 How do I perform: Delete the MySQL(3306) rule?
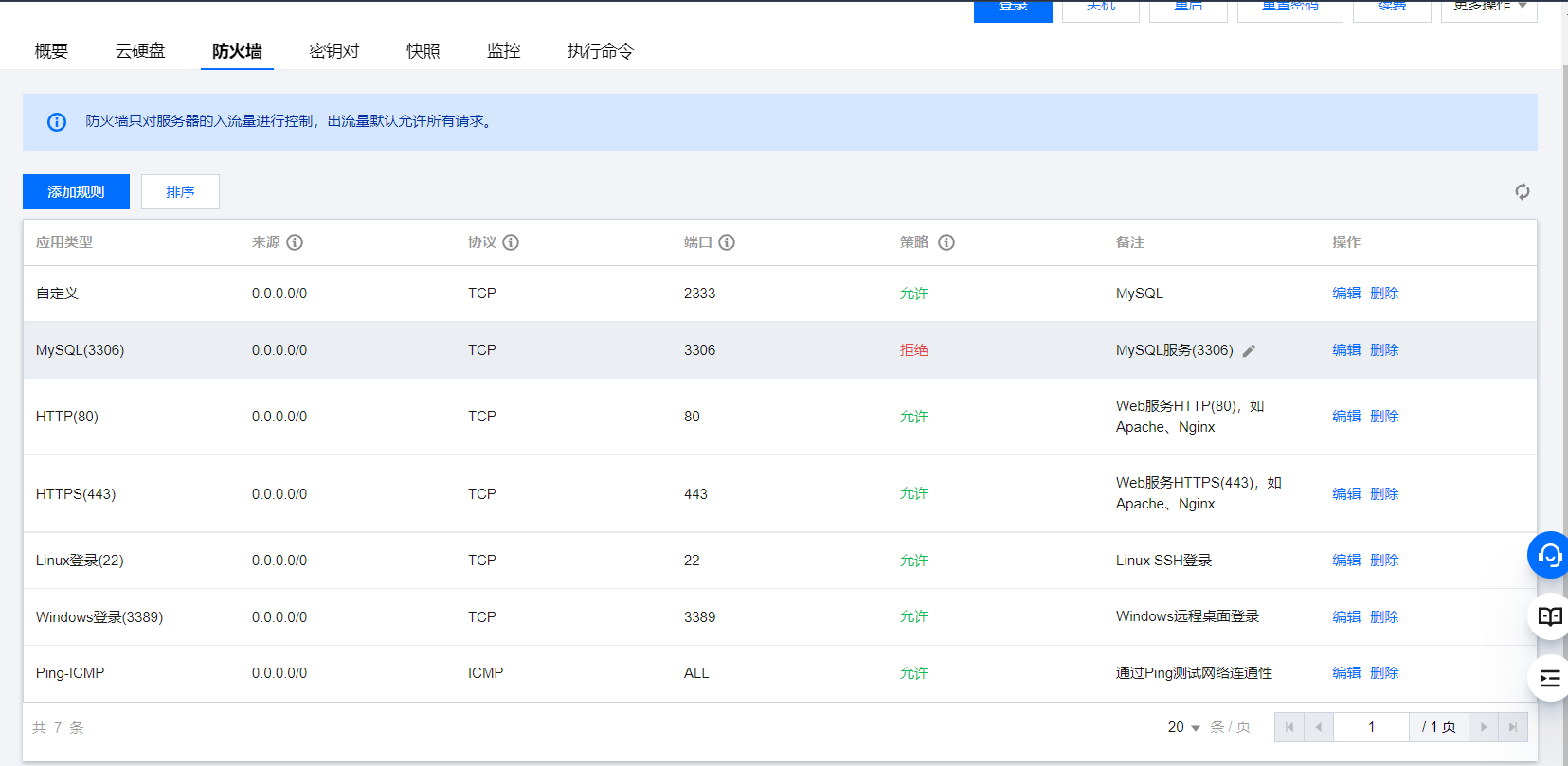click(x=1384, y=350)
